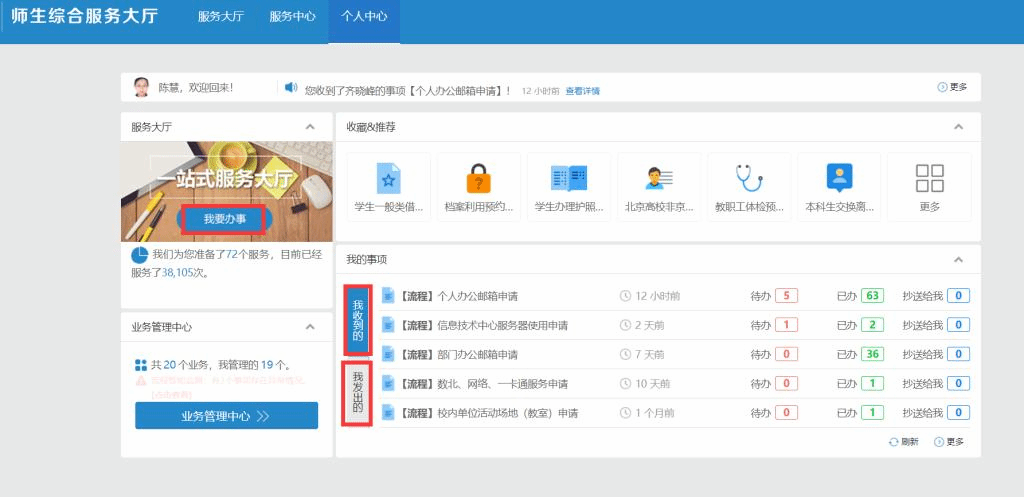This screenshot has height=497, width=1024.
Task: Open the 学生办理护照 book icon
Action: tap(569, 178)
